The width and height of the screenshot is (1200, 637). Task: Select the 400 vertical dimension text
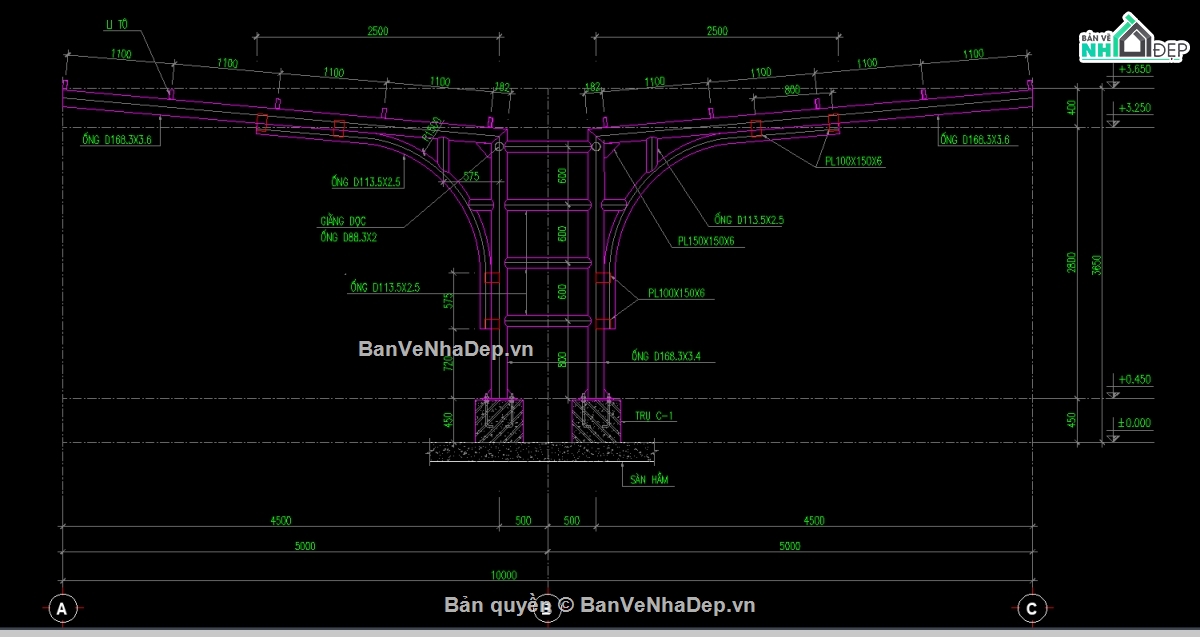click(x=1072, y=107)
